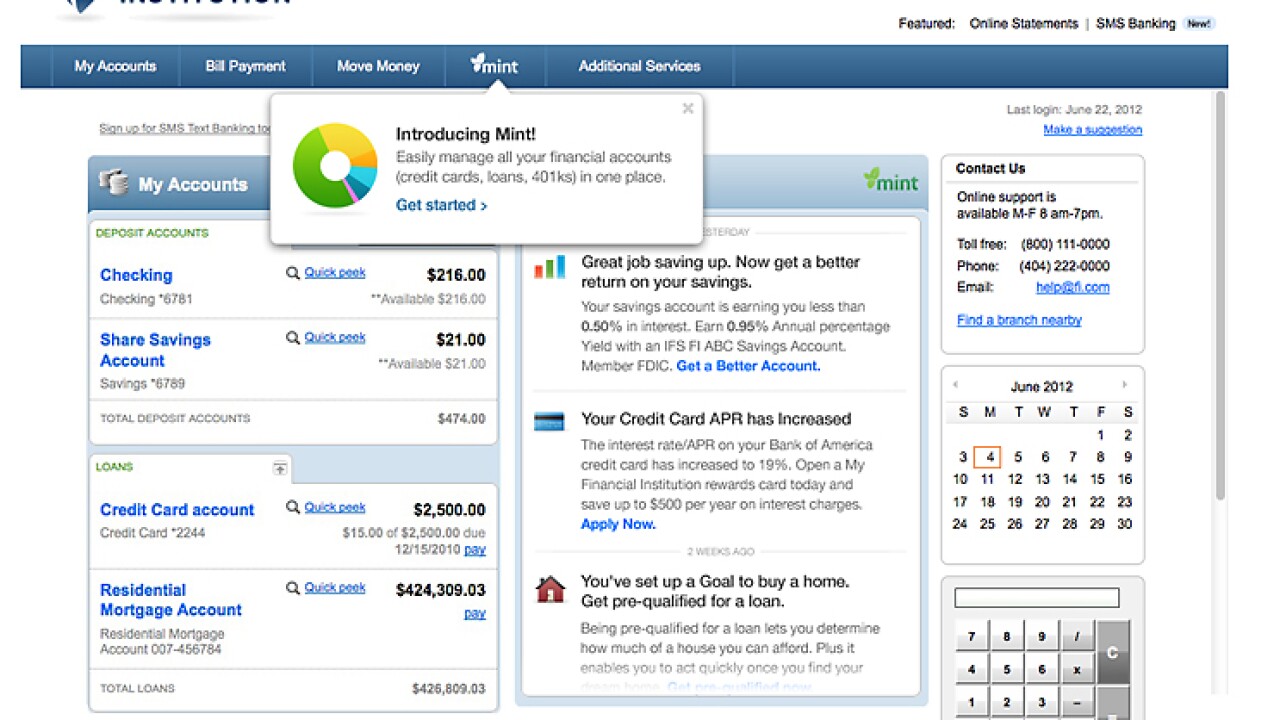
Task: Go to the next month in calendar
Action: pos(1124,385)
